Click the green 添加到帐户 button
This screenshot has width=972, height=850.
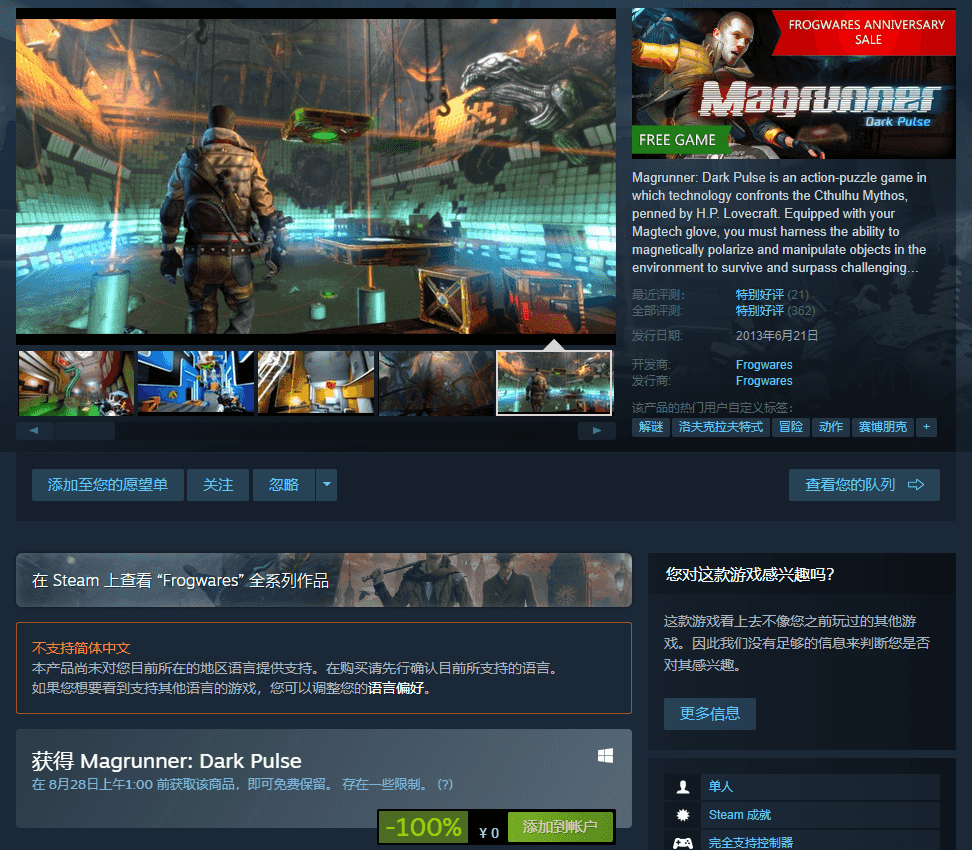(560, 827)
